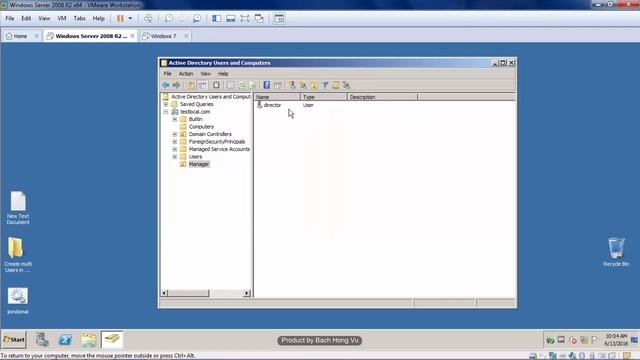
Task: Select the Manager OU in tree
Action: pos(199,164)
